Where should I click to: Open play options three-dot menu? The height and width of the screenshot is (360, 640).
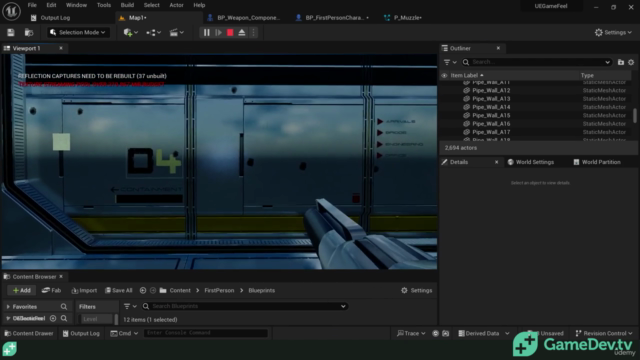[253, 32]
